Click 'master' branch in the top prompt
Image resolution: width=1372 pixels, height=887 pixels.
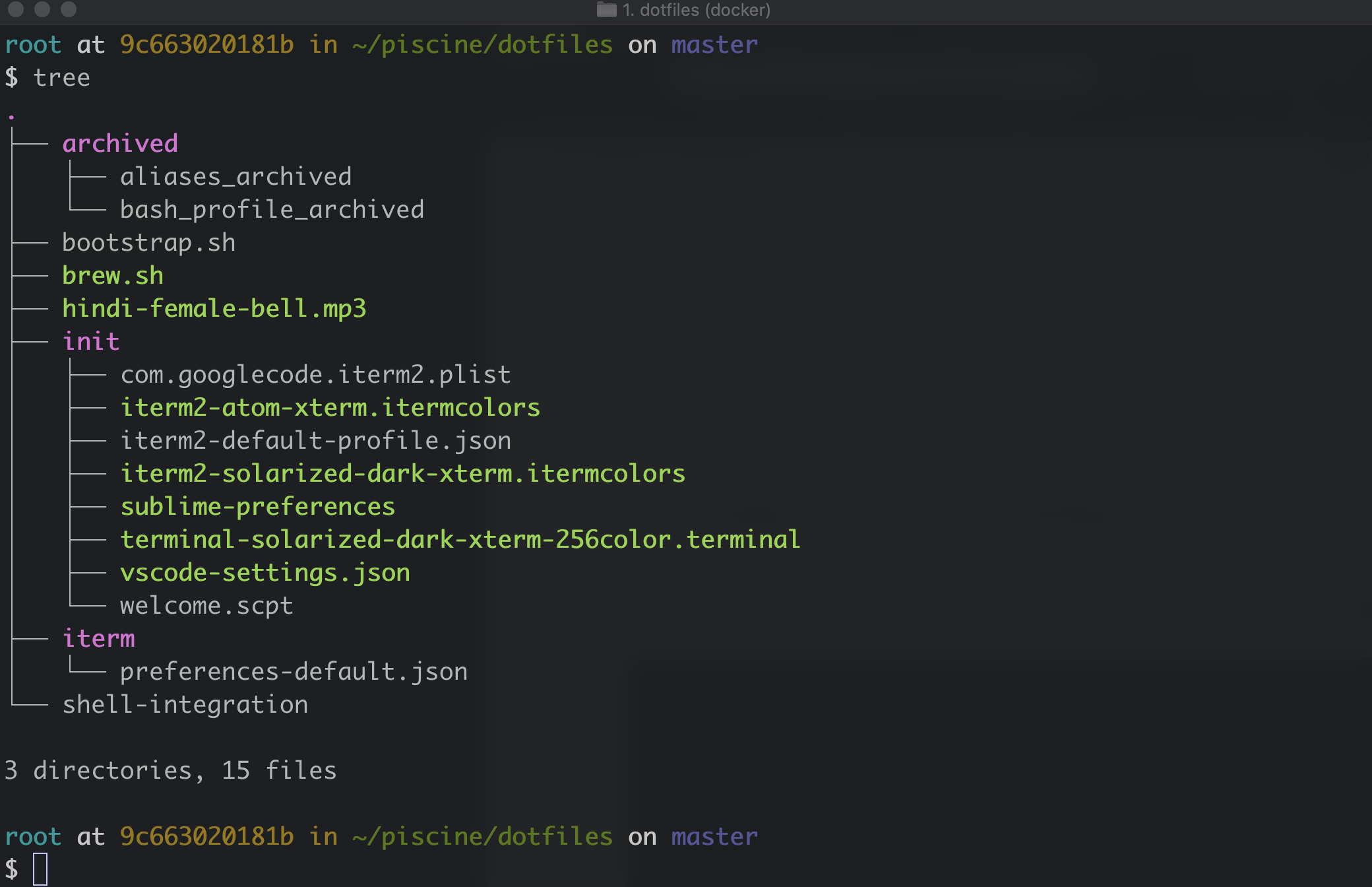point(715,45)
